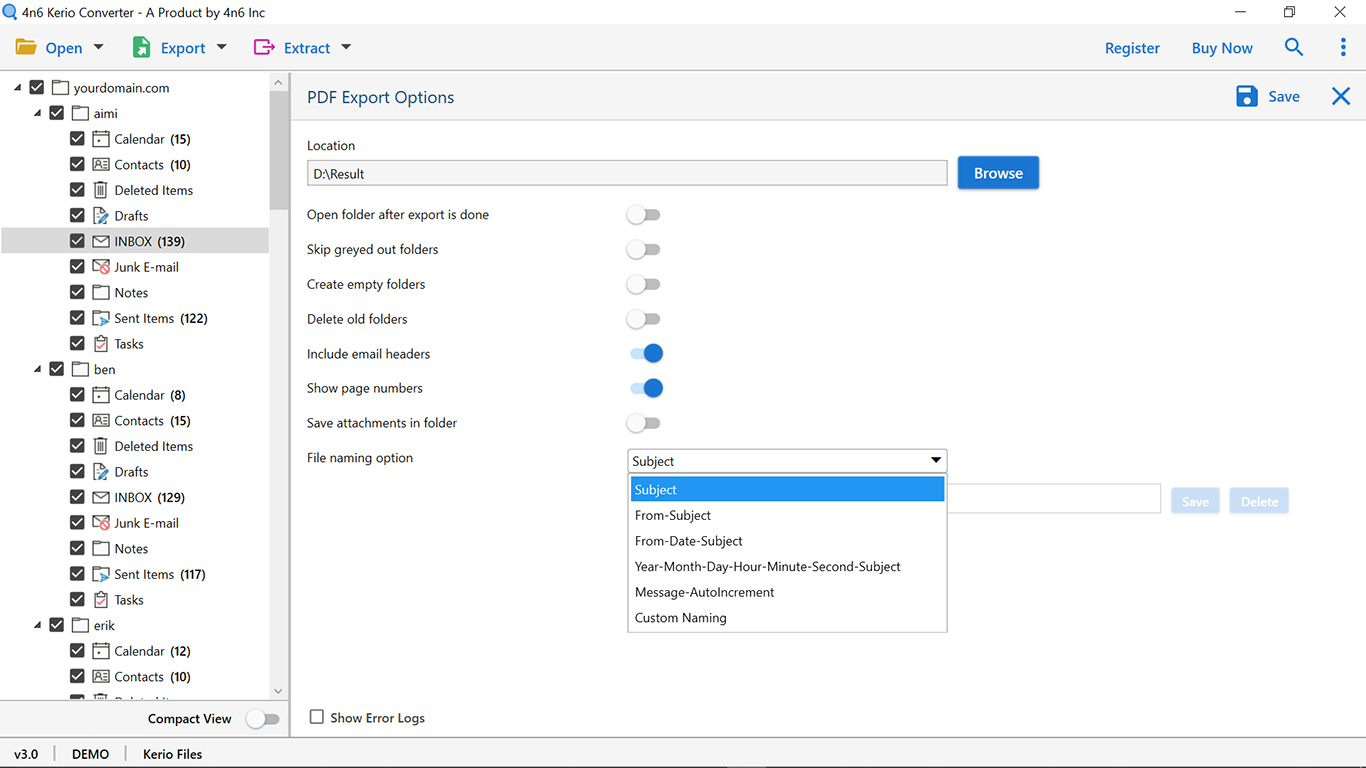Click the Browse button
This screenshot has height=768, width=1366.
pos(998,173)
